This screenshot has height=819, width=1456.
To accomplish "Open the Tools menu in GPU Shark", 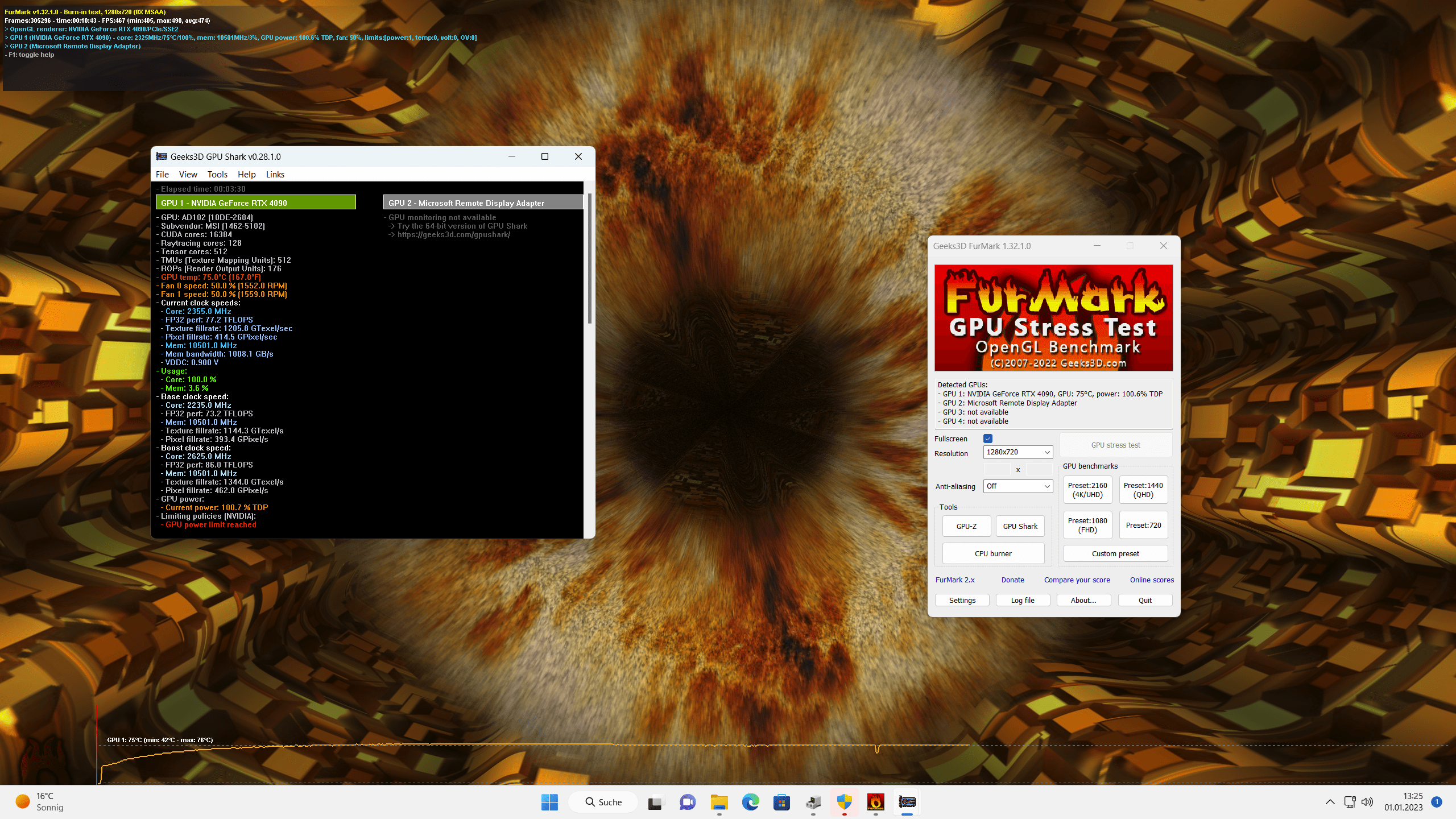I will tap(217, 175).
